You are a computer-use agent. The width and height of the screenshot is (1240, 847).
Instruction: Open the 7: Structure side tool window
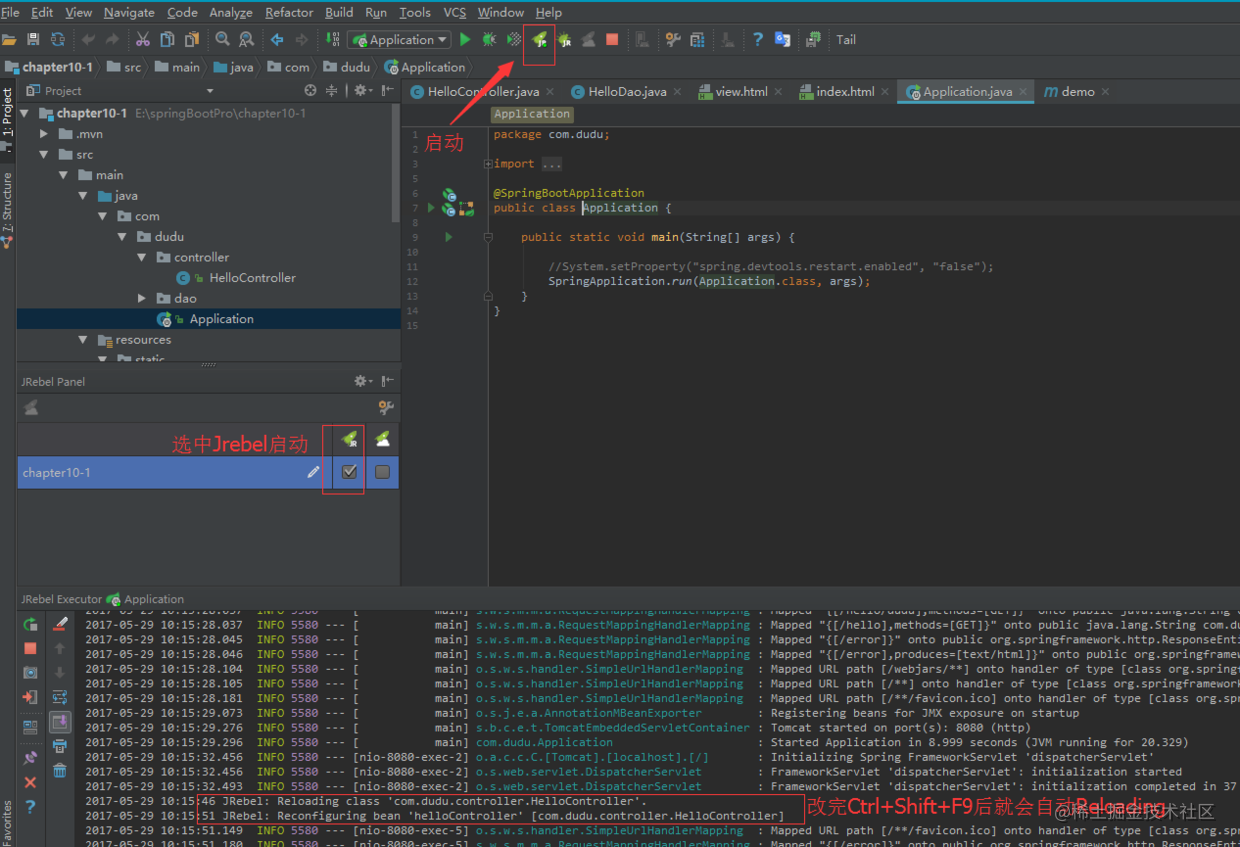coord(7,202)
